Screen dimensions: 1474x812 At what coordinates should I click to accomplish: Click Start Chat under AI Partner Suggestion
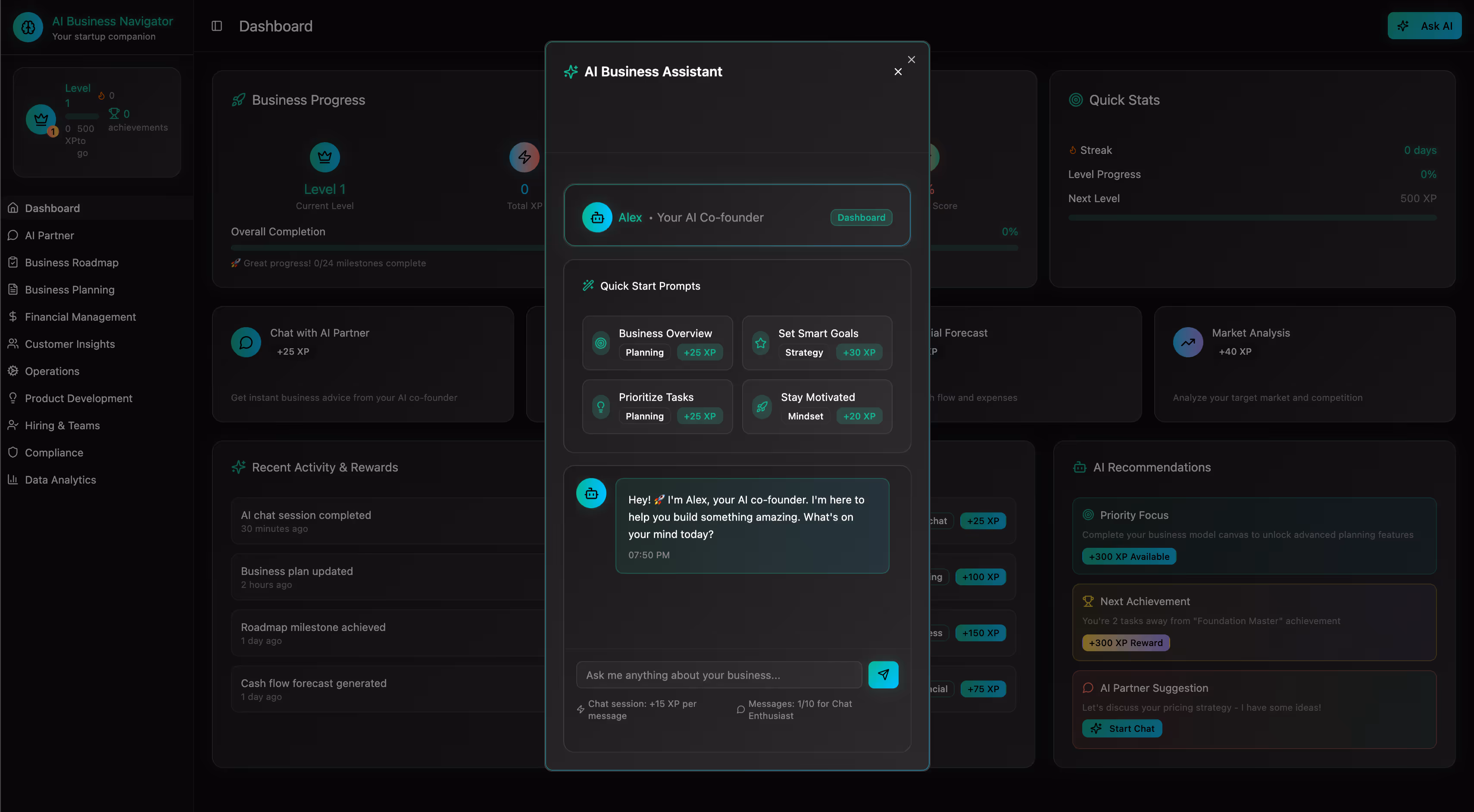(1121, 728)
